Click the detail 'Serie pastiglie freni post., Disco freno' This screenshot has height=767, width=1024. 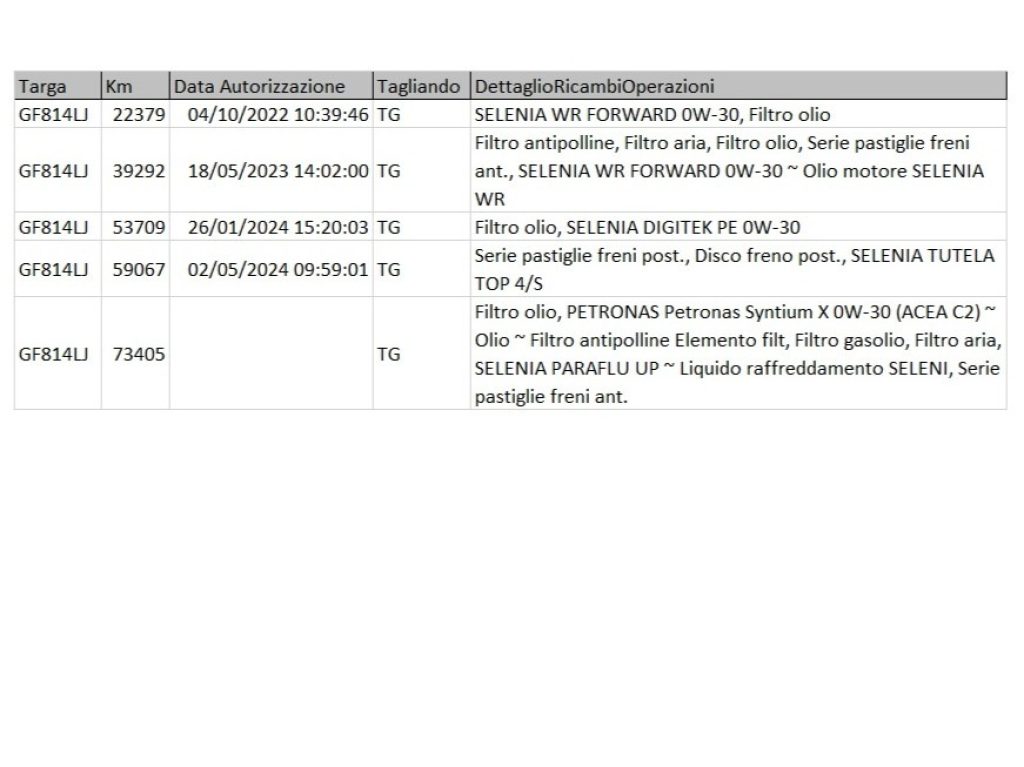tap(739, 269)
